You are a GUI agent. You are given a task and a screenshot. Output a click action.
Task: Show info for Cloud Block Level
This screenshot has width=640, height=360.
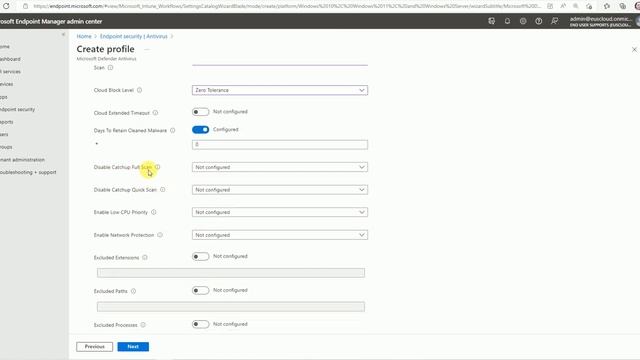140,90
